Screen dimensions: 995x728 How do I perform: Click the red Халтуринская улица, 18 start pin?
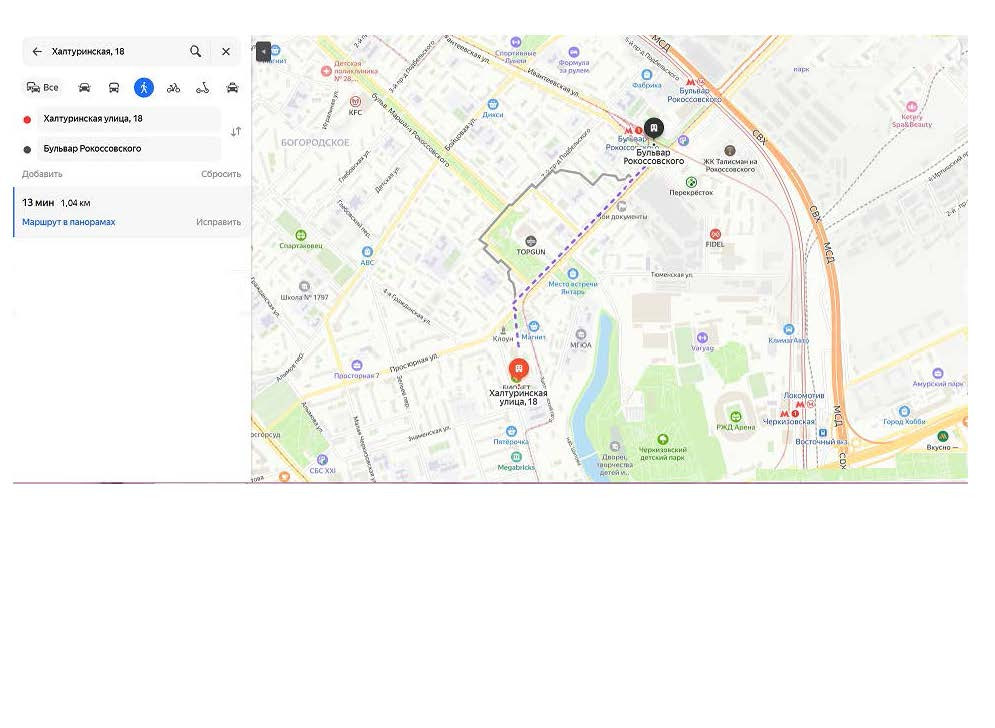click(518, 369)
